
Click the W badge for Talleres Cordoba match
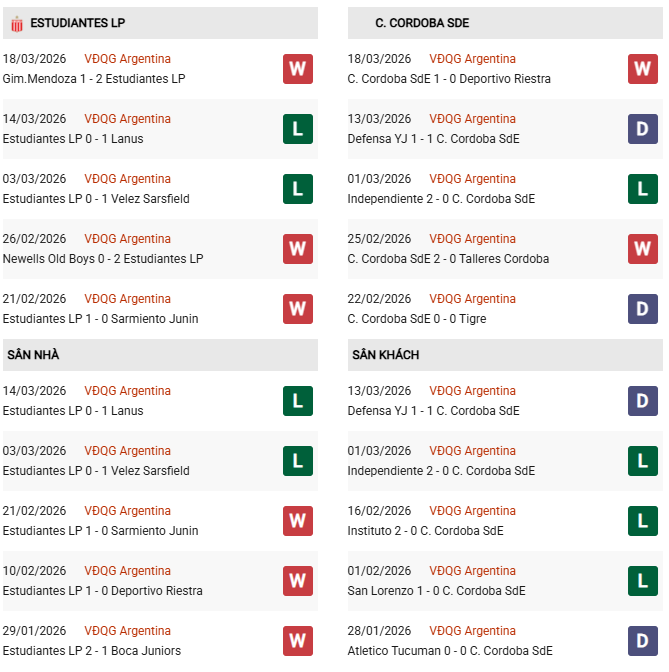coord(642,249)
